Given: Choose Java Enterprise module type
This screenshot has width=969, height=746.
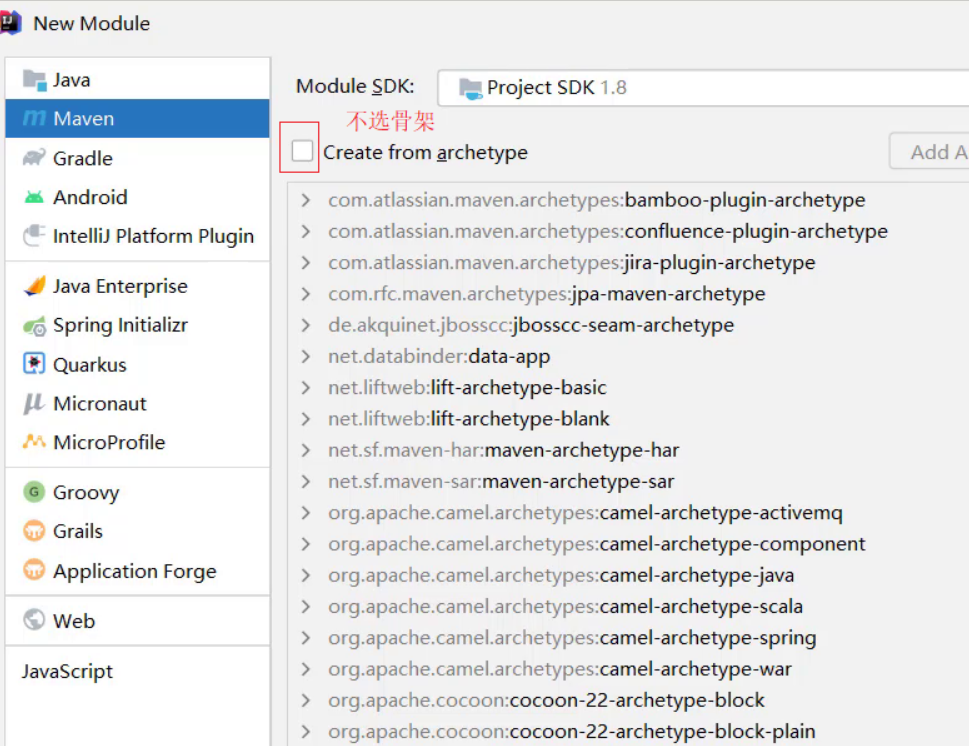Looking at the screenshot, I should [x=137, y=286].
